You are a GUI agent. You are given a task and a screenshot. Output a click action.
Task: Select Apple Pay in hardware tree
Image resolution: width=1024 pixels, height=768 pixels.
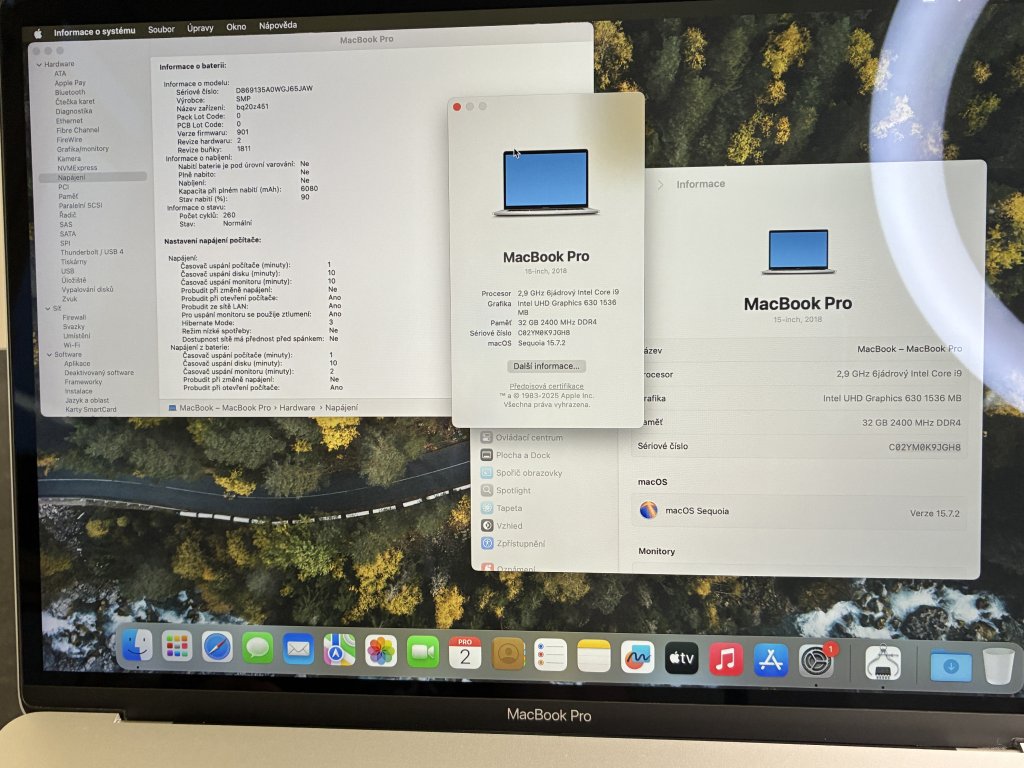[70, 83]
